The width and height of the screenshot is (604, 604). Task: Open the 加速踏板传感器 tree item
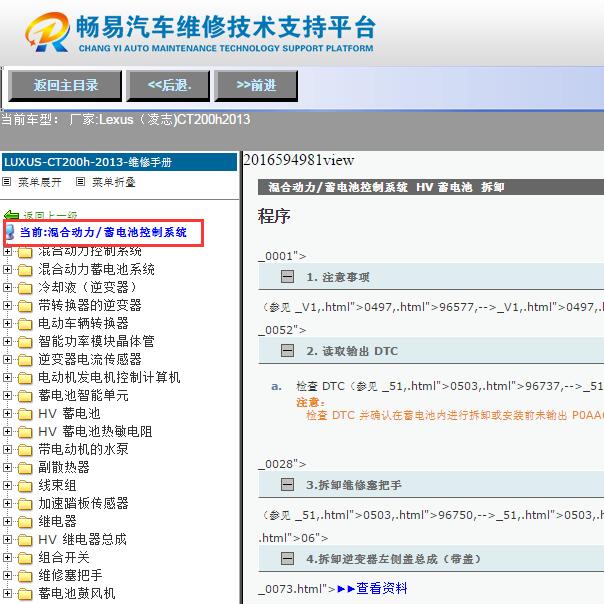(x=83, y=503)
